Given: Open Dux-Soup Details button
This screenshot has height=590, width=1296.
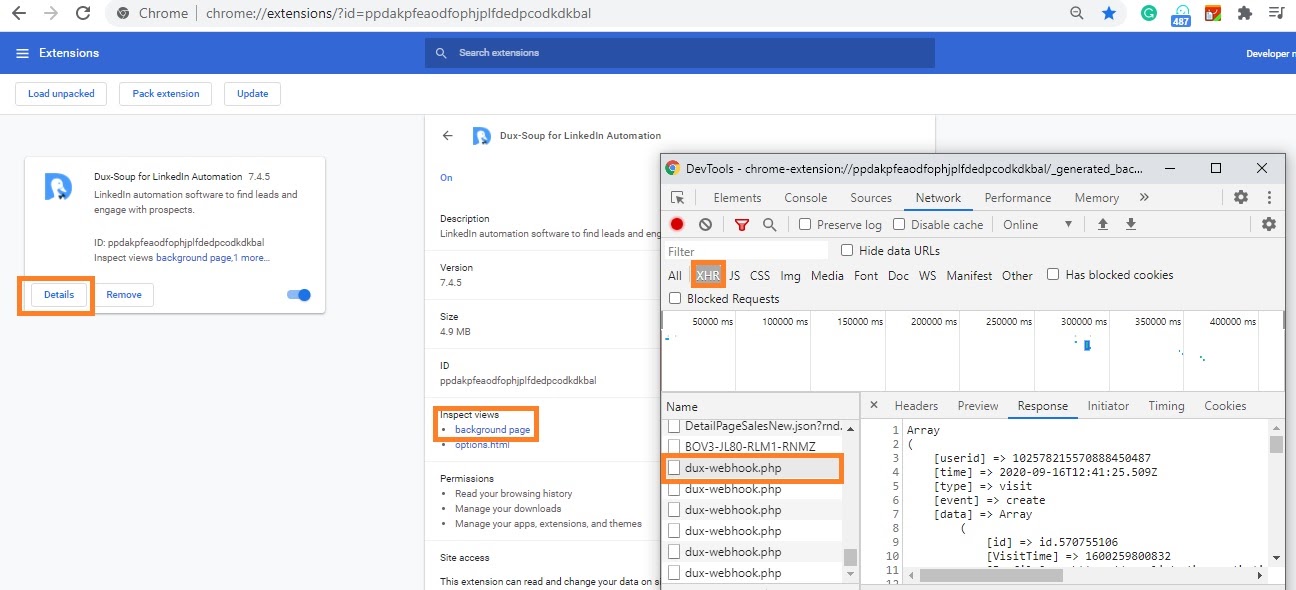Looking at the screenshot, I should (x=59, y=295).
